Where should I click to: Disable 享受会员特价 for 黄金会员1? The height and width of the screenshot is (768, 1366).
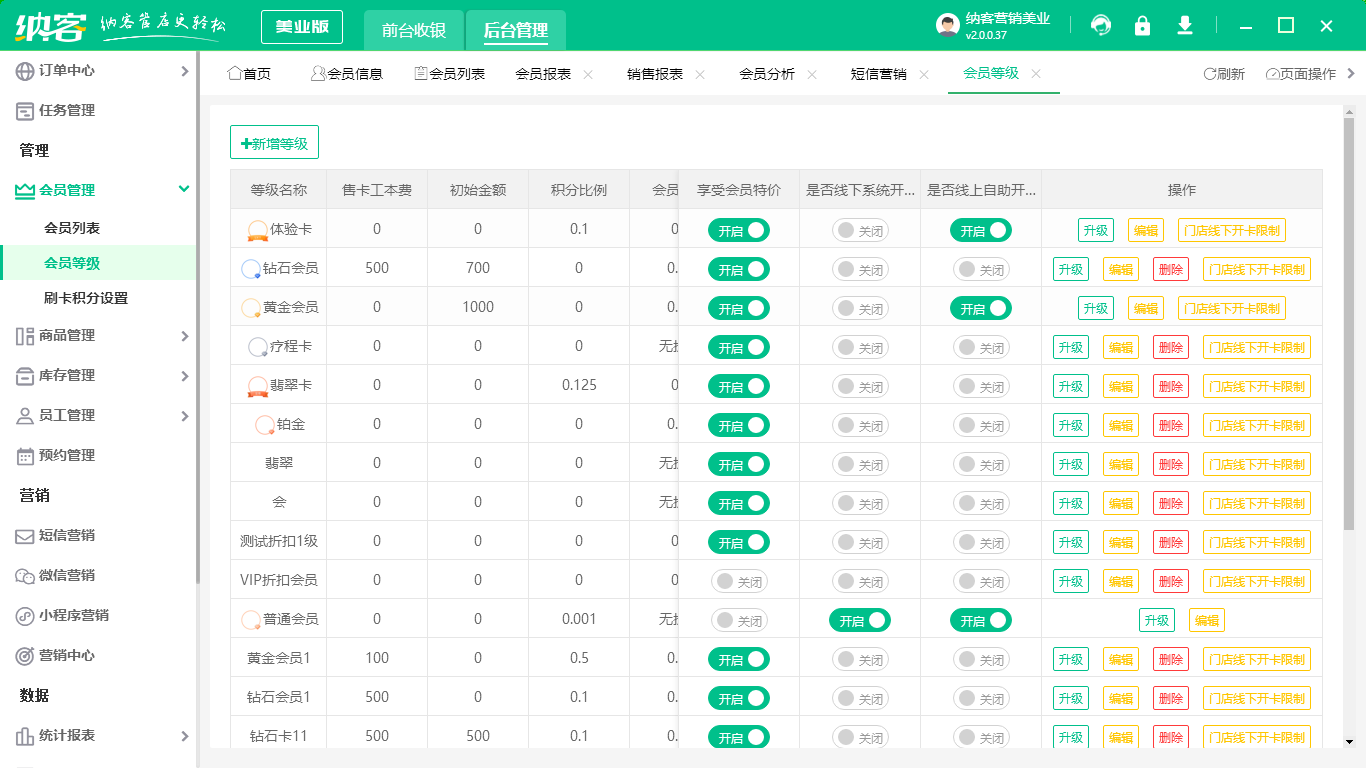739,659
